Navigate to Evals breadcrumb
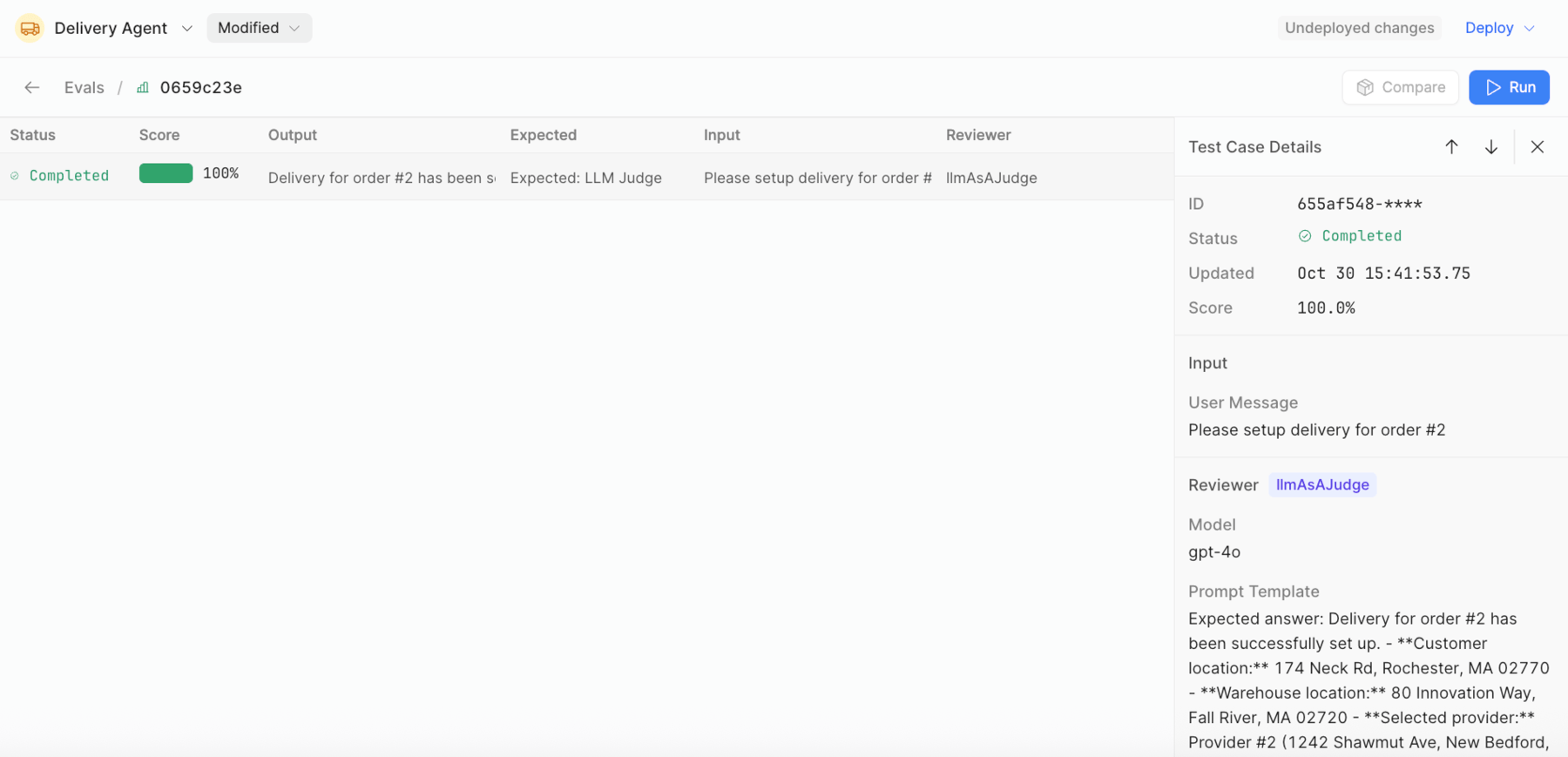This screenshot has height=757, width=1568. tap(84, 87)
